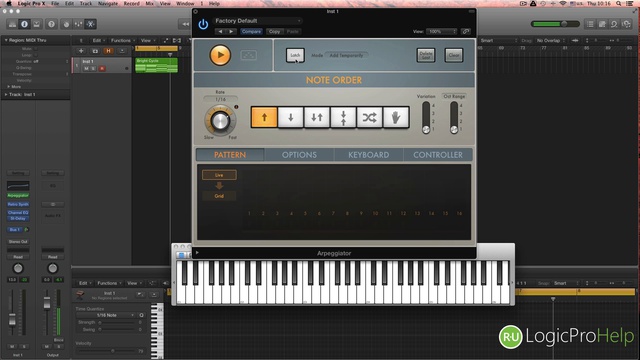Image resolution: width=640 pixels, height=360 pixels.
Task: Open the View 100% size dropdown
Action: pos(441,31)
